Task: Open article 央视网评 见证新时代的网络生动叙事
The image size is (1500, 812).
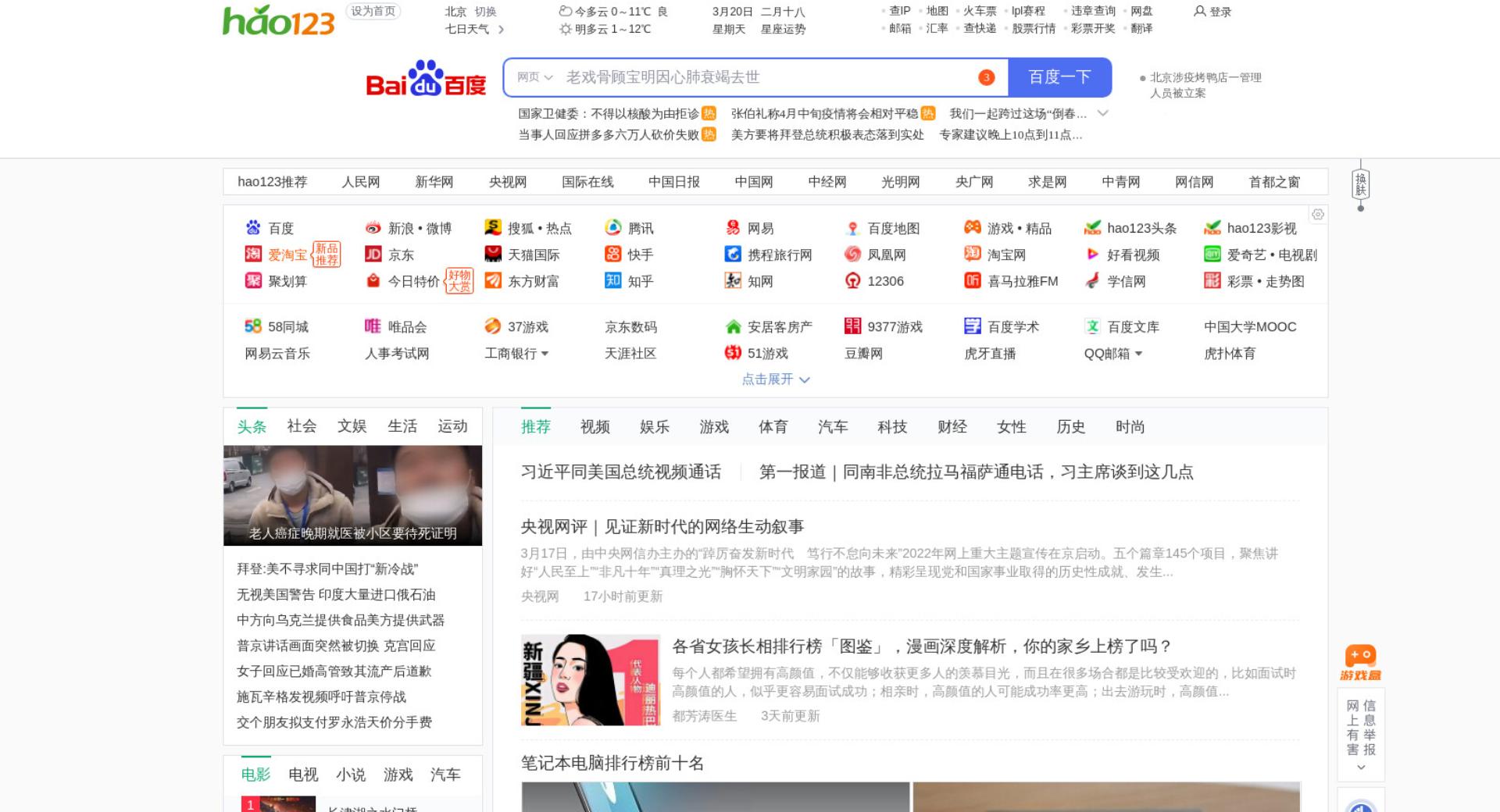Action: click(662, 527)
